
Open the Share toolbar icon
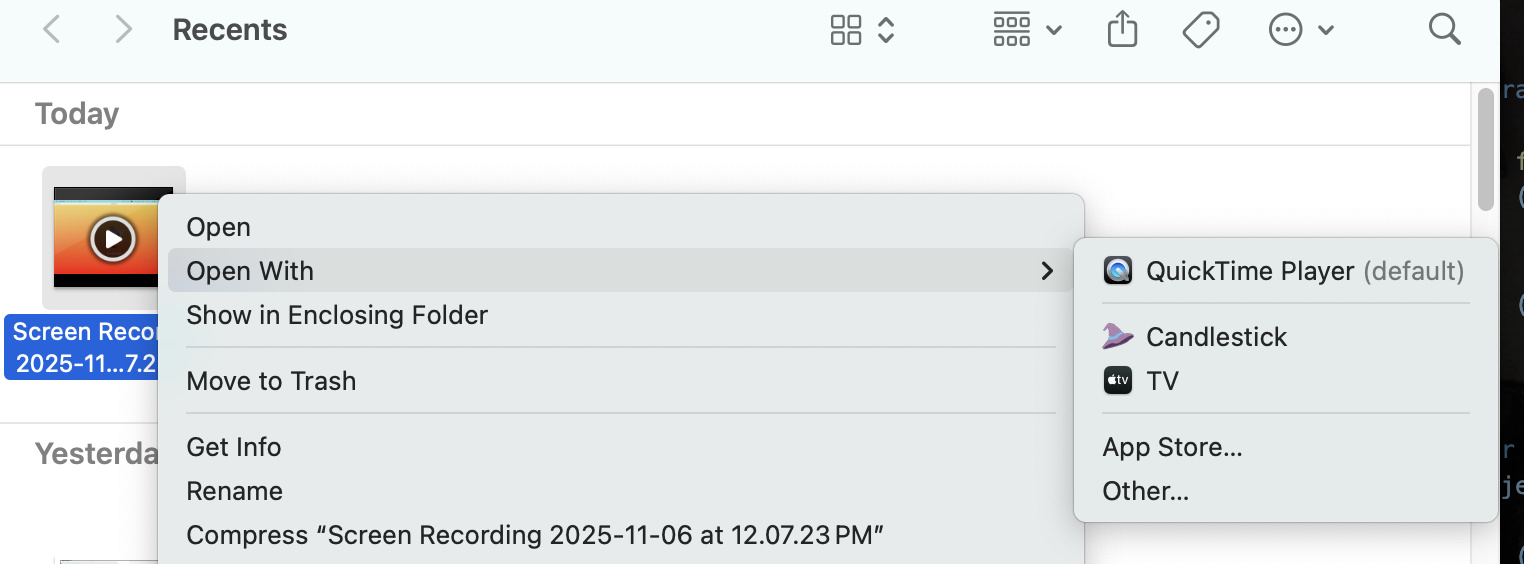tap(1123, 30)
